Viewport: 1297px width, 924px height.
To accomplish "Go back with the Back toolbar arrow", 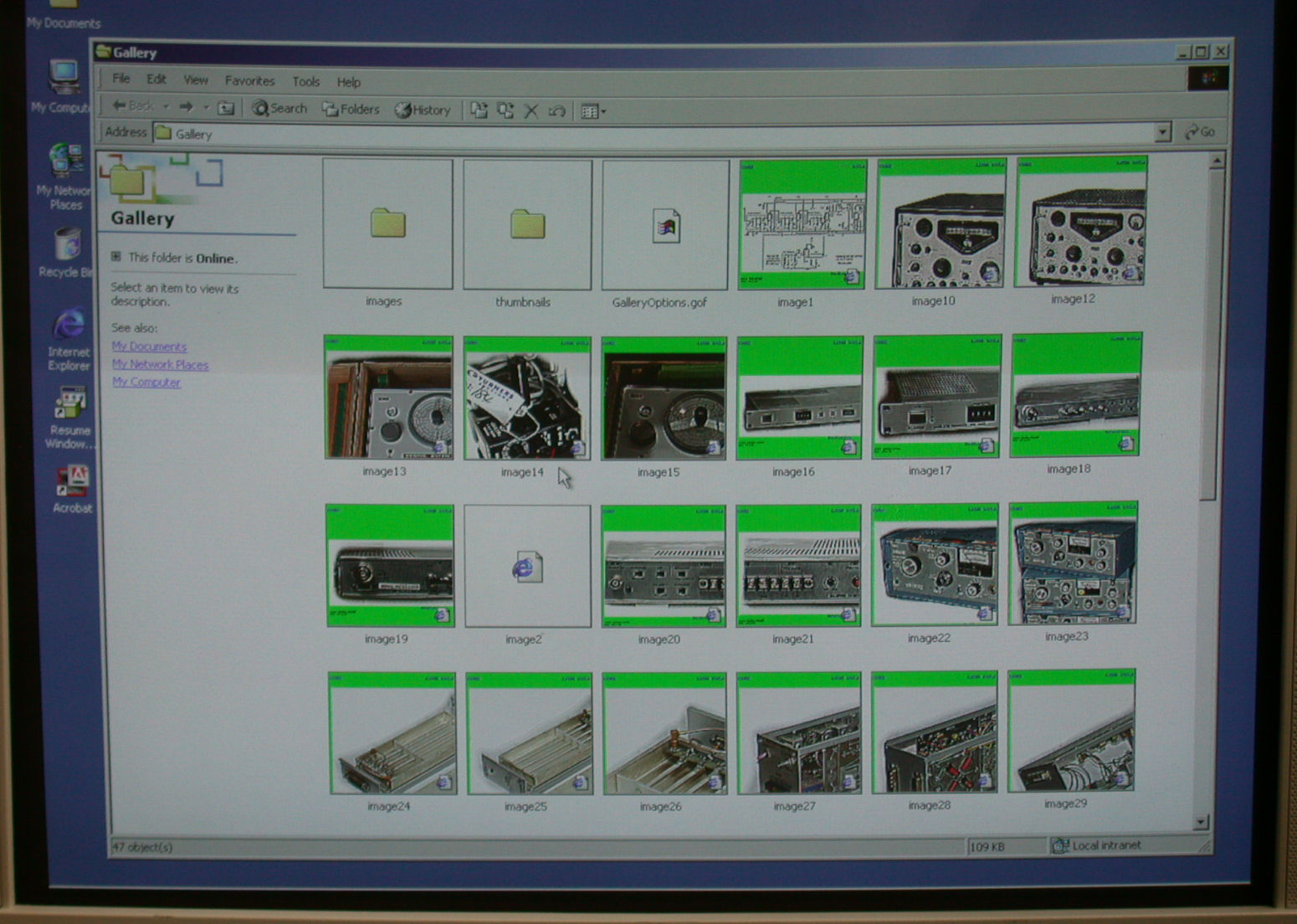I will (x=132, y=106).
